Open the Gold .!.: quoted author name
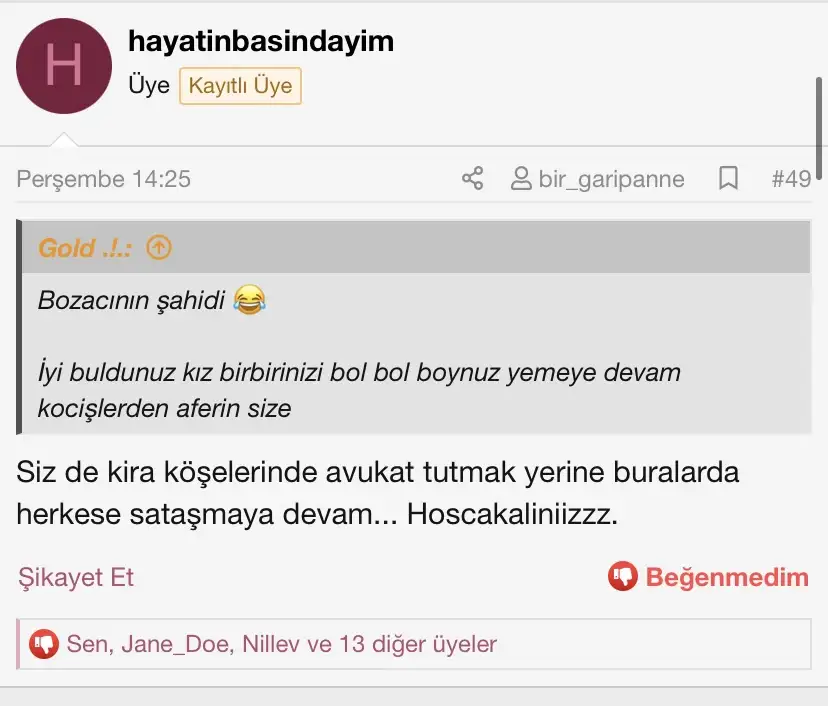The image size is (828, 706). [x=84, y=248]
